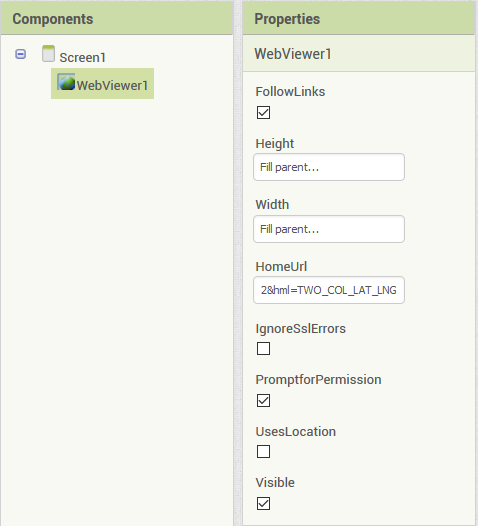Click the Components panel header
The image size is (478, 526).
pyautogui.click(x=117, y=19)
